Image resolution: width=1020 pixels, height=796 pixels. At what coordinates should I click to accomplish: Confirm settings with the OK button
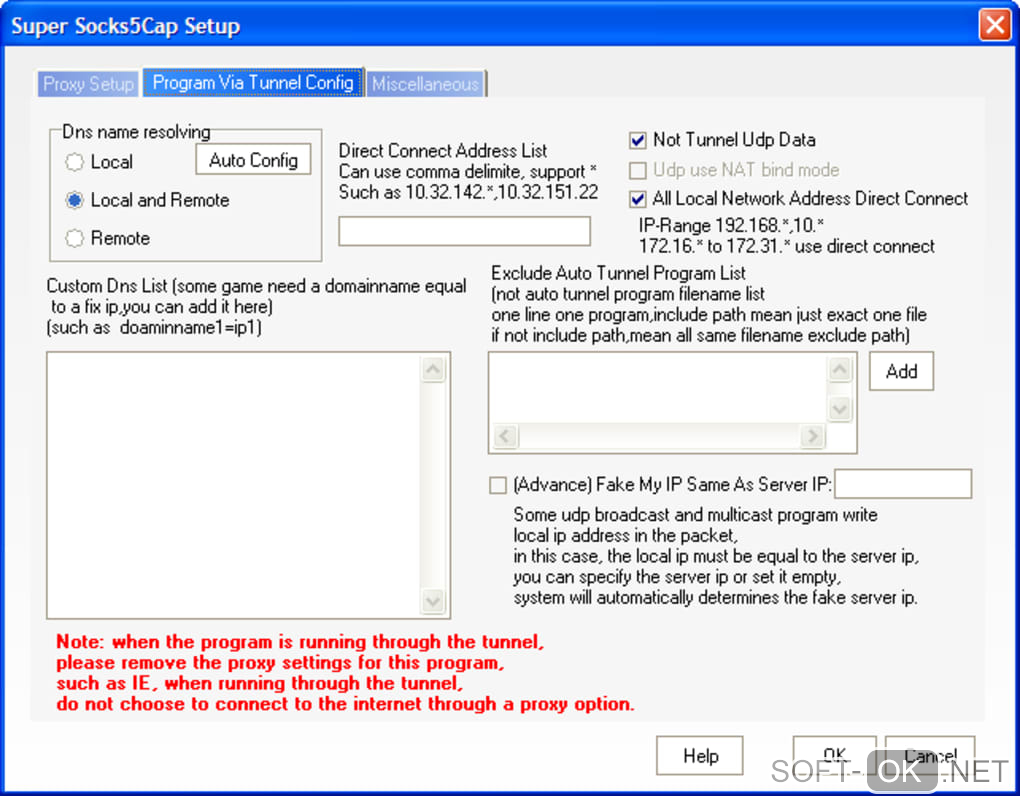click(834, 755)
